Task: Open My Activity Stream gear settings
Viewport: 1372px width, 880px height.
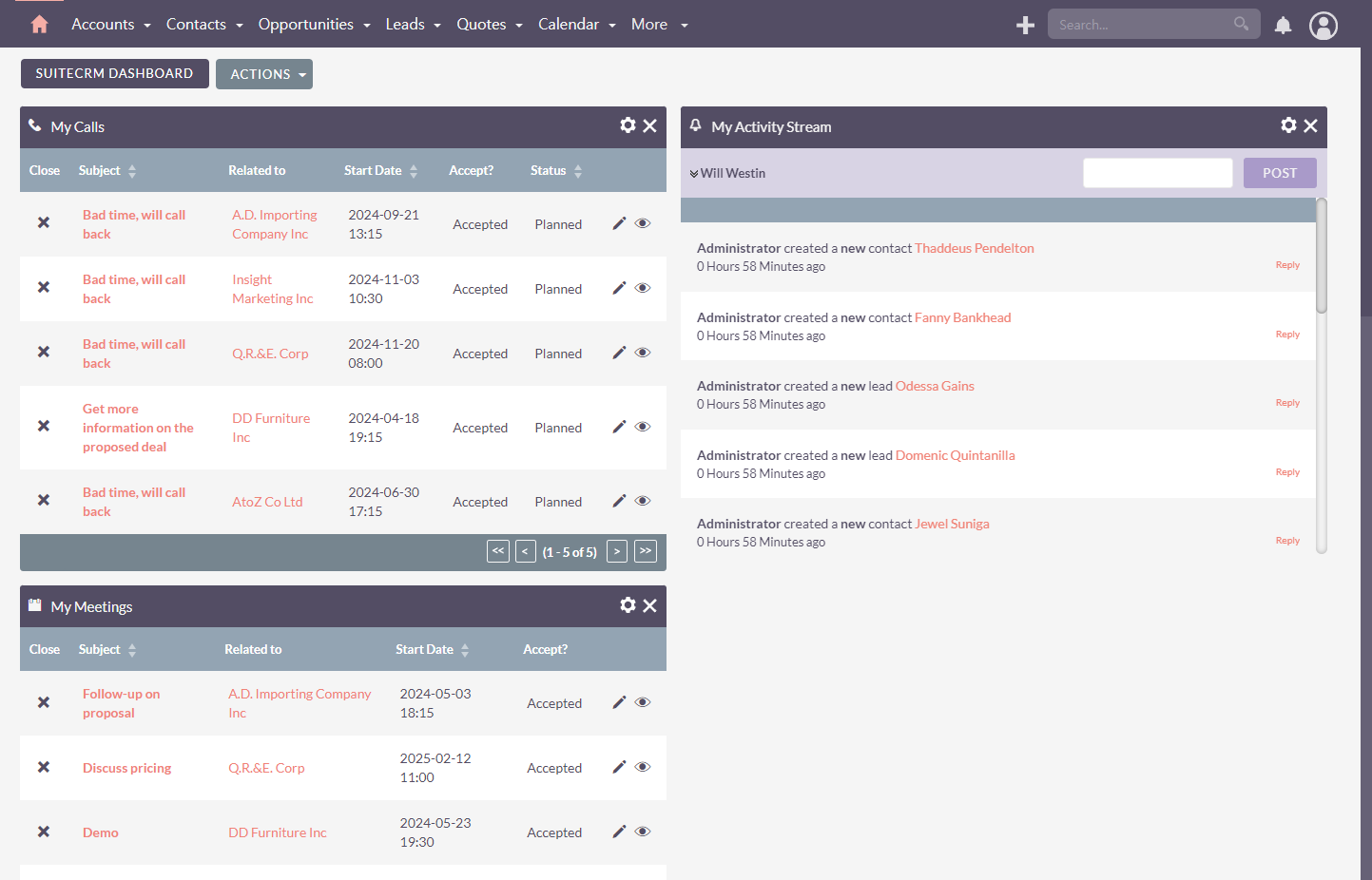Action: [1288, 125]
